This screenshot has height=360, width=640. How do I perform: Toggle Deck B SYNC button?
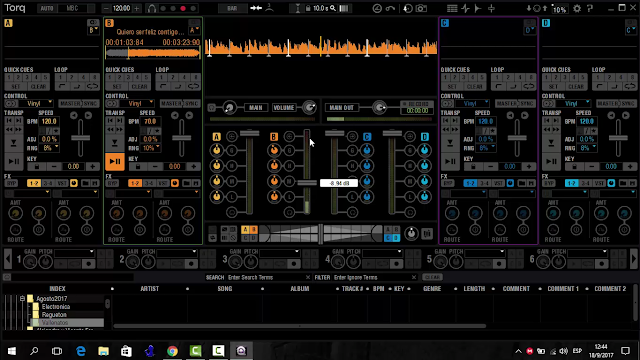click(x=191, y=104)
